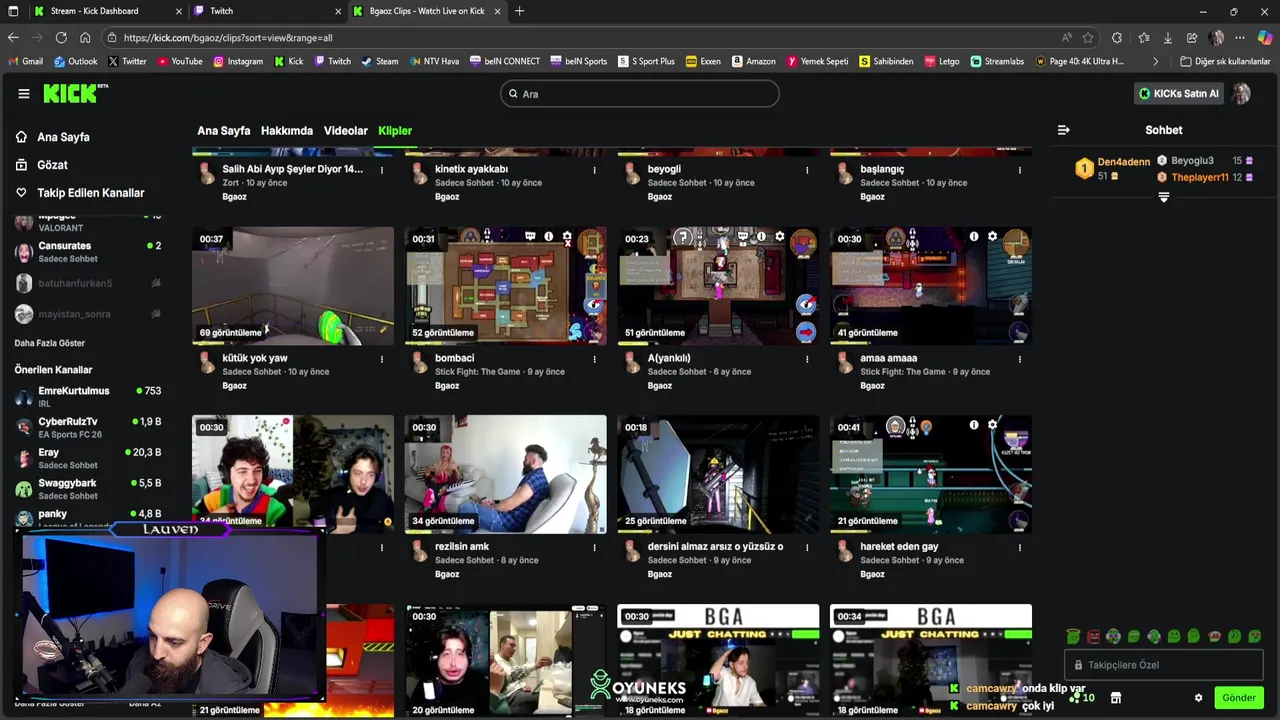
Task: Open options for dersini almaz arsız clip
Action: (807, 548)
